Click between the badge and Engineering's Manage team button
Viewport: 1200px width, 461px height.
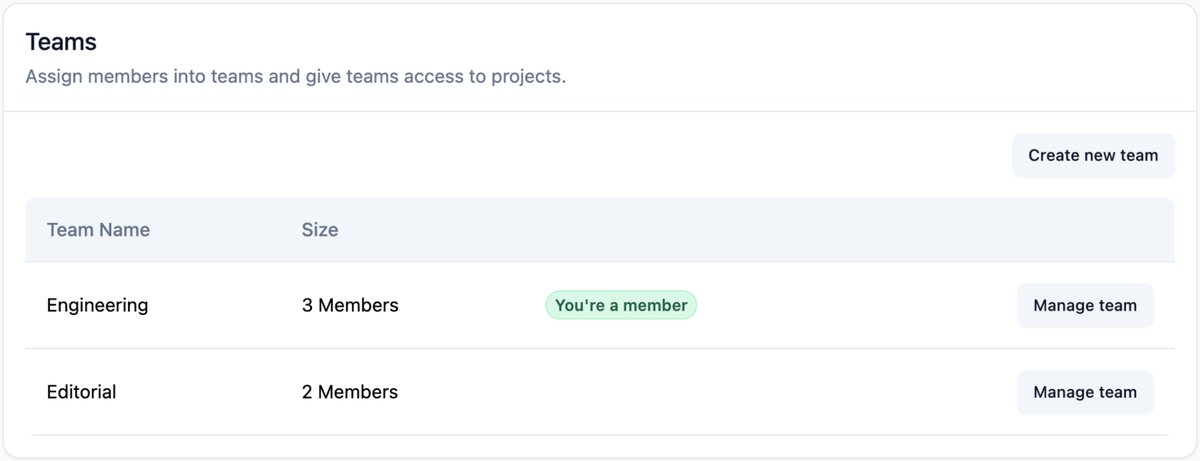pyautogui.click(x=856, y=306)
